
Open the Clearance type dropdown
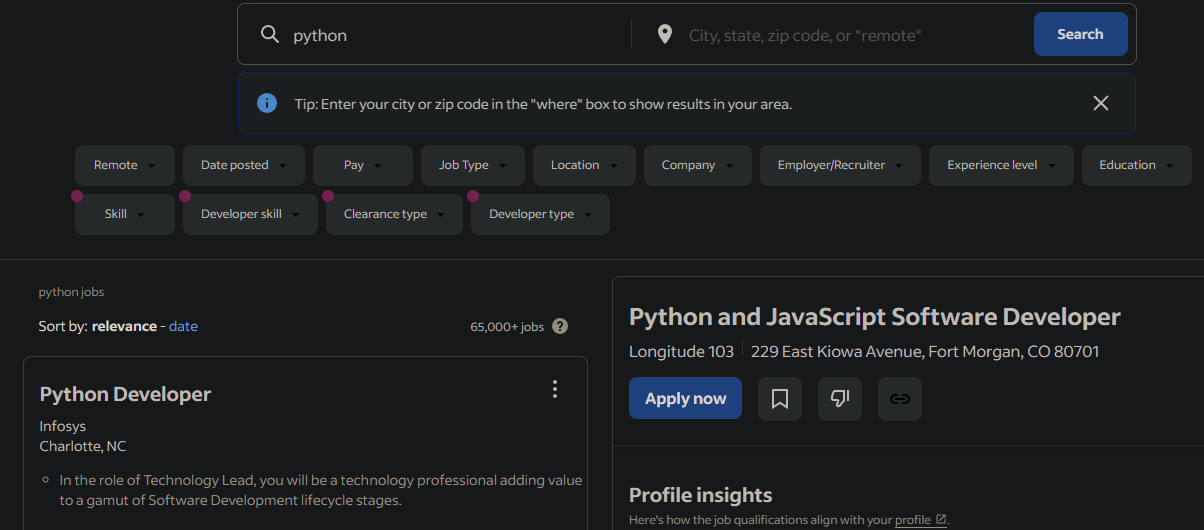point(394,214)
